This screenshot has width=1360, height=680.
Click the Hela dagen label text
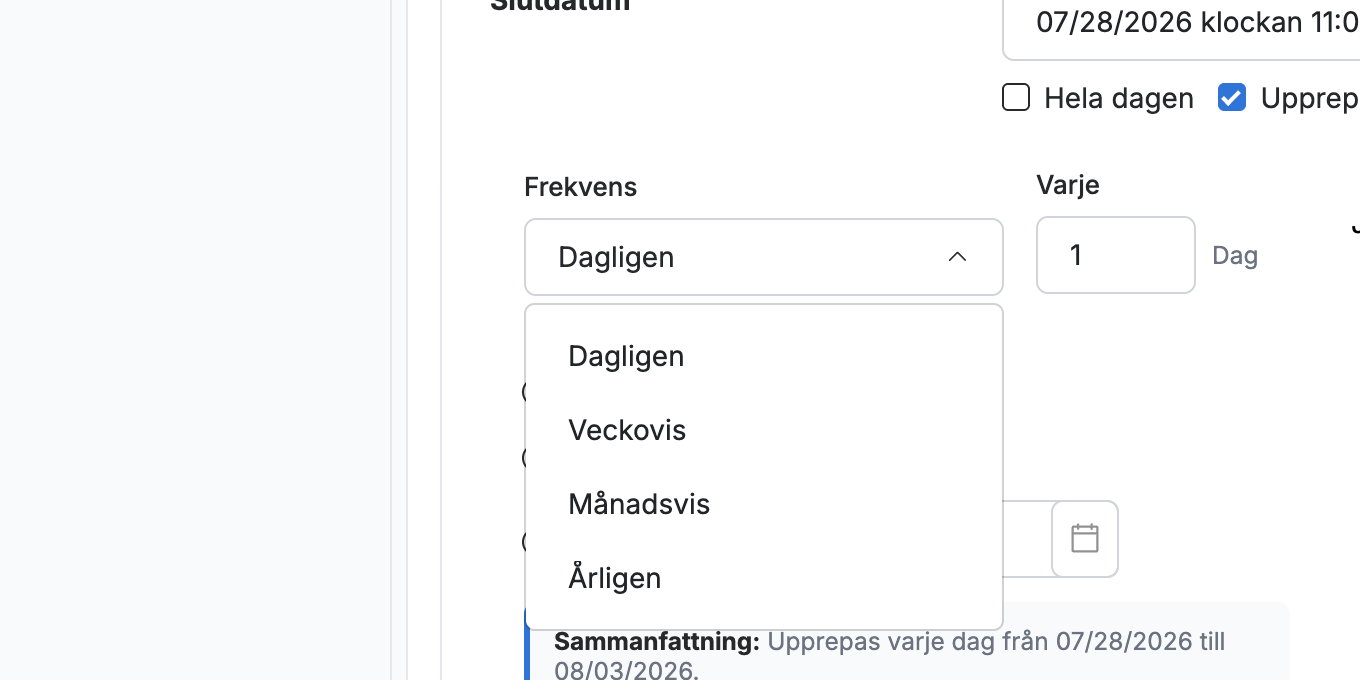[x=1119, y=98]
